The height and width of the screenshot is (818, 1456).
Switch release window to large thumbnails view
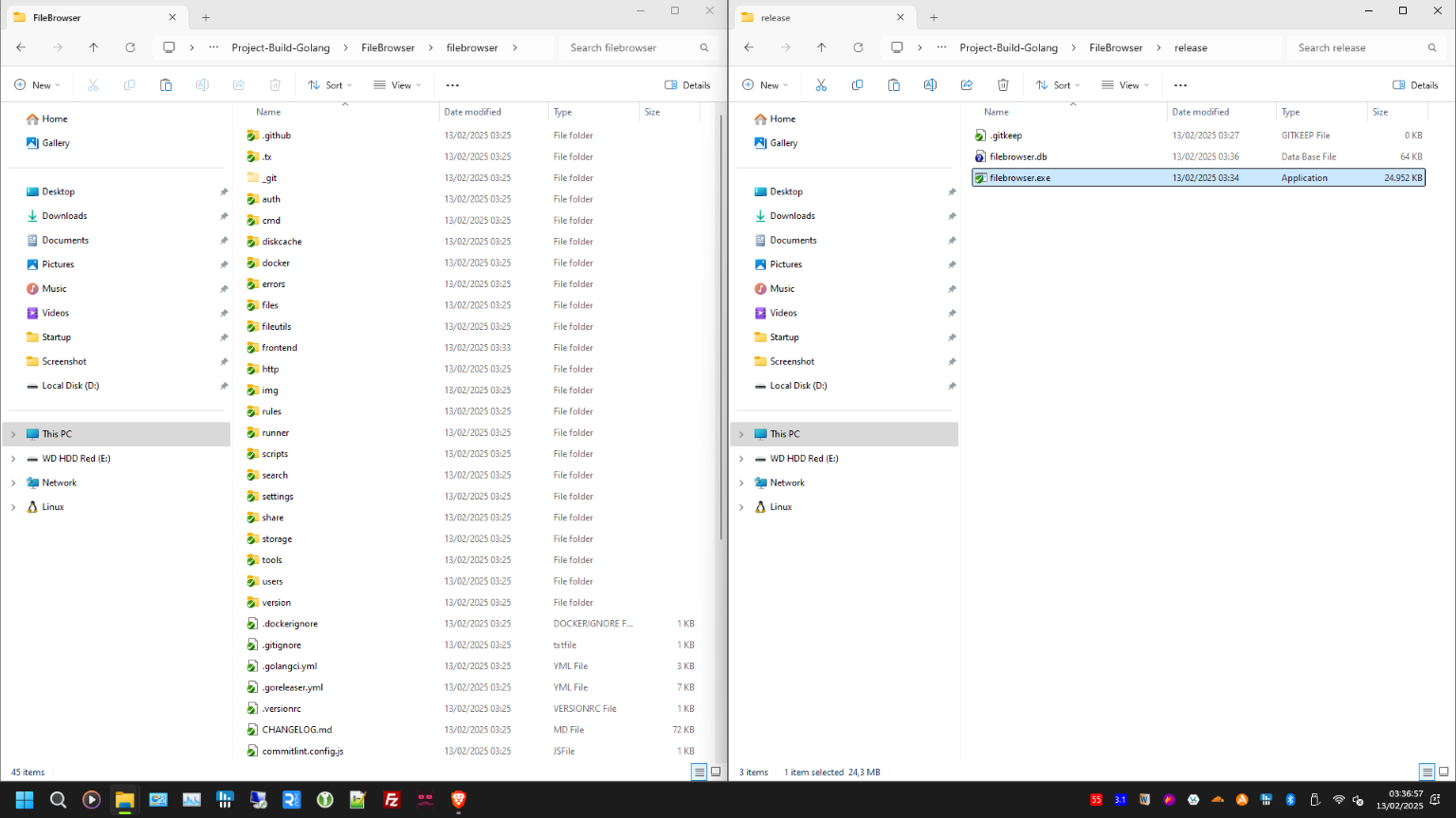click(x=1444, y=772)
